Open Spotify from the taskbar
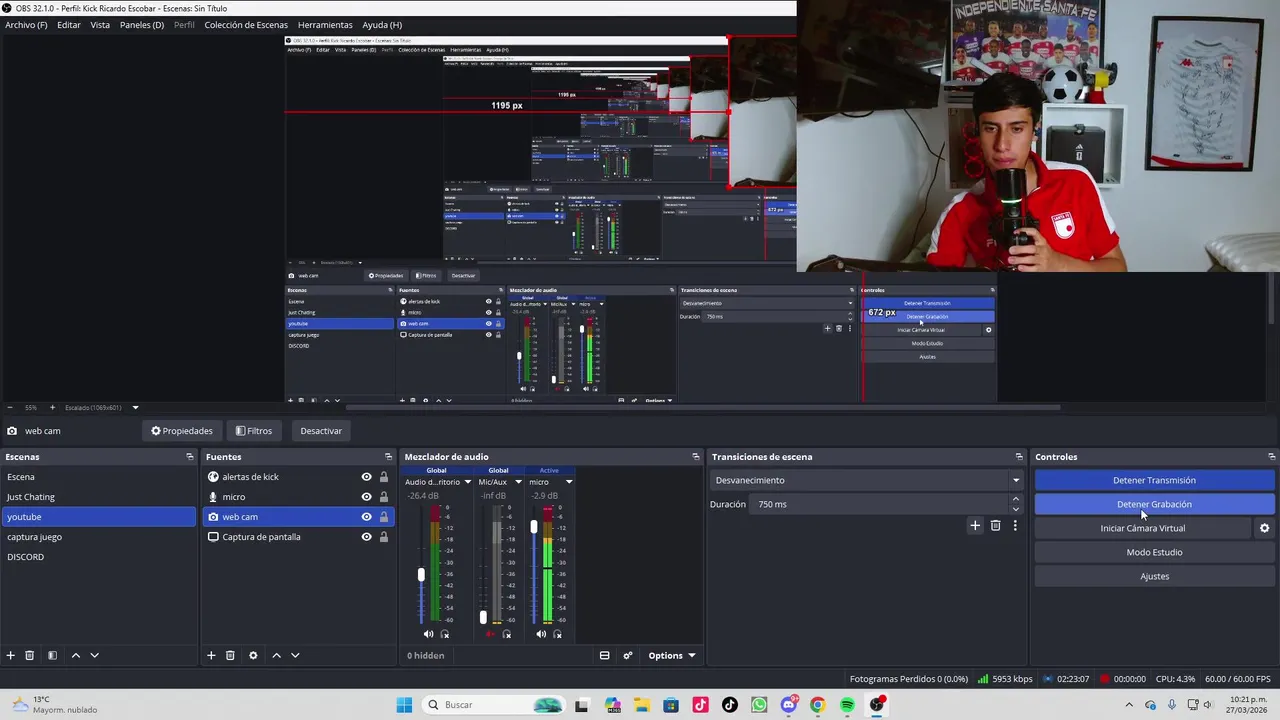The height and width of the screenshot is (720, 1280). [x=847, y=705]
